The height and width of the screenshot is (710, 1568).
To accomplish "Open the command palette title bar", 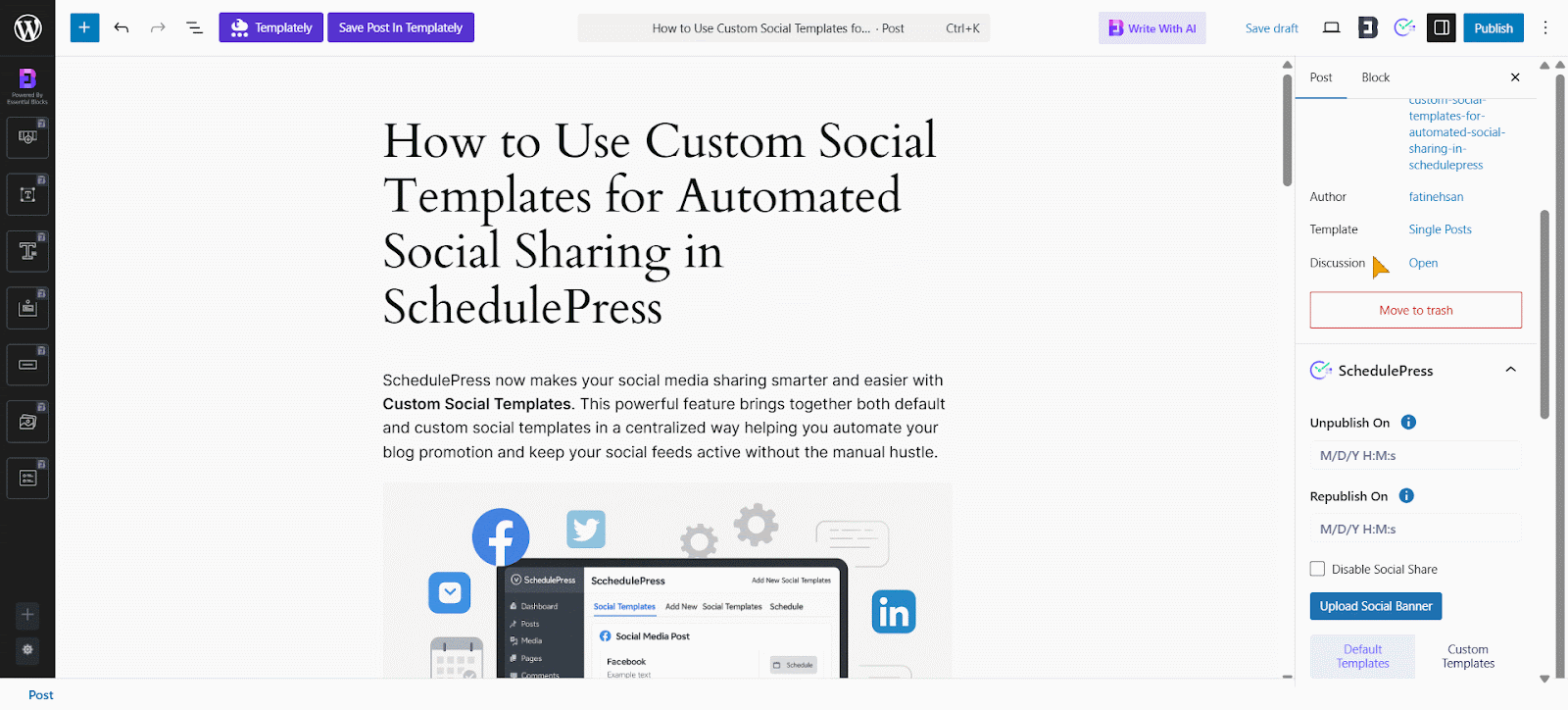I will (784, 27).
